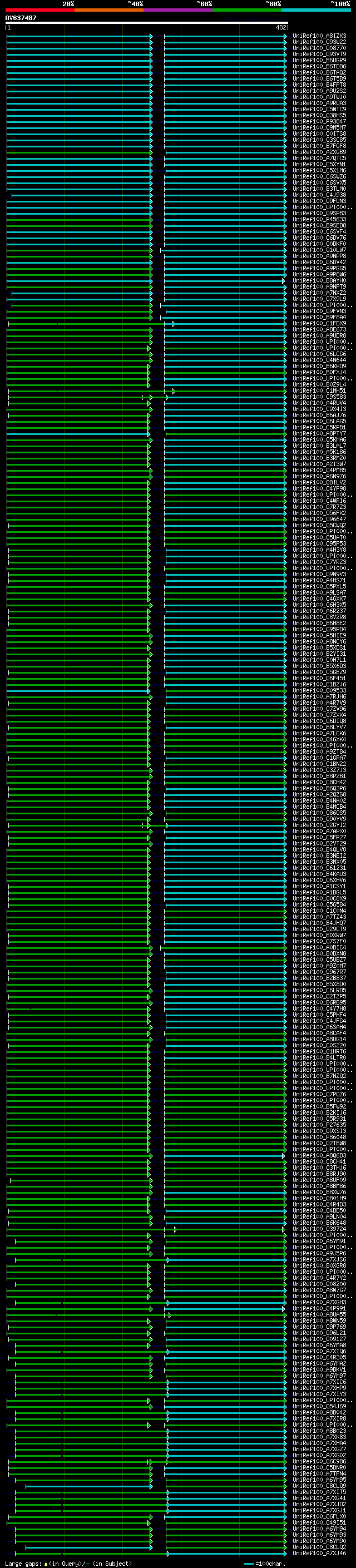Select the UniRef100_Q6F451 label
The image size is (356, 1568).
pyautogui.click(x=319, y=677)
